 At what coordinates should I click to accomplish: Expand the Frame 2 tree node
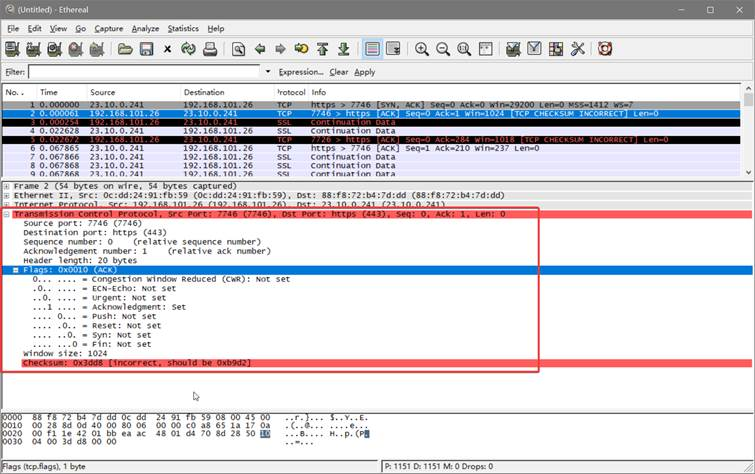6,186
